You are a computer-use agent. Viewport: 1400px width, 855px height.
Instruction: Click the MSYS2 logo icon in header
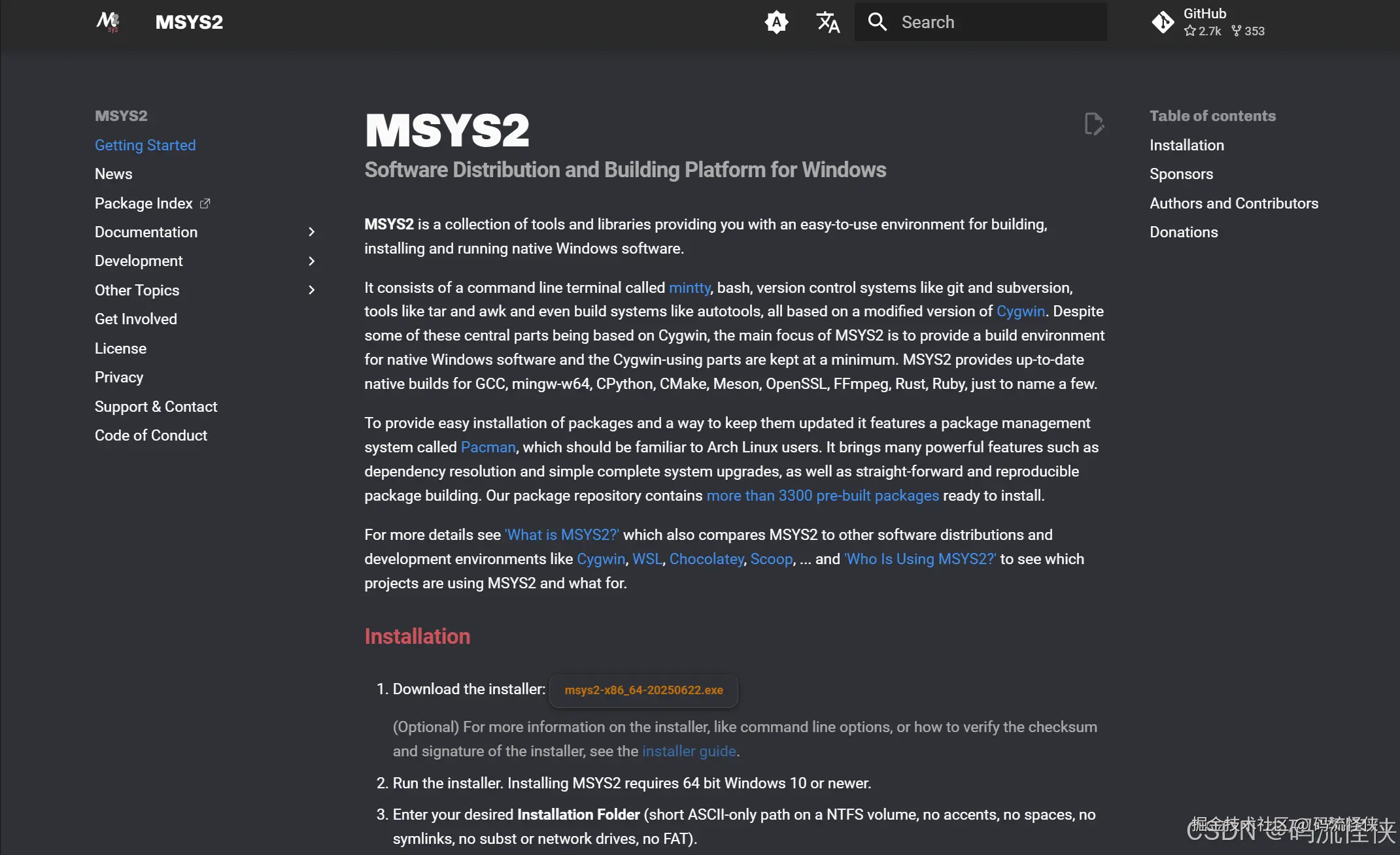point(109,22)
